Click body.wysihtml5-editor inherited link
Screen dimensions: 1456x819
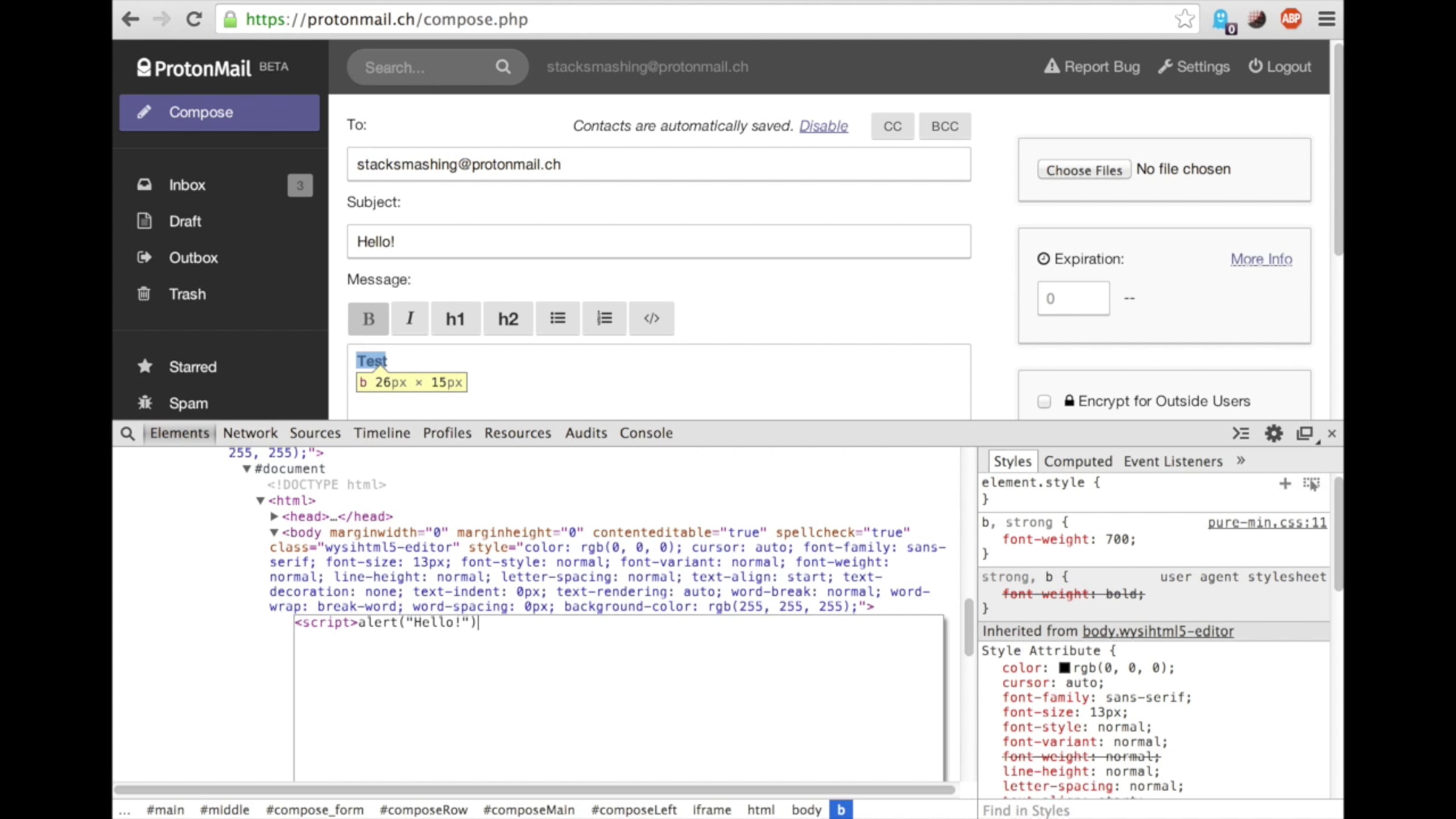pyautogui.click(x=1158, y=632)
